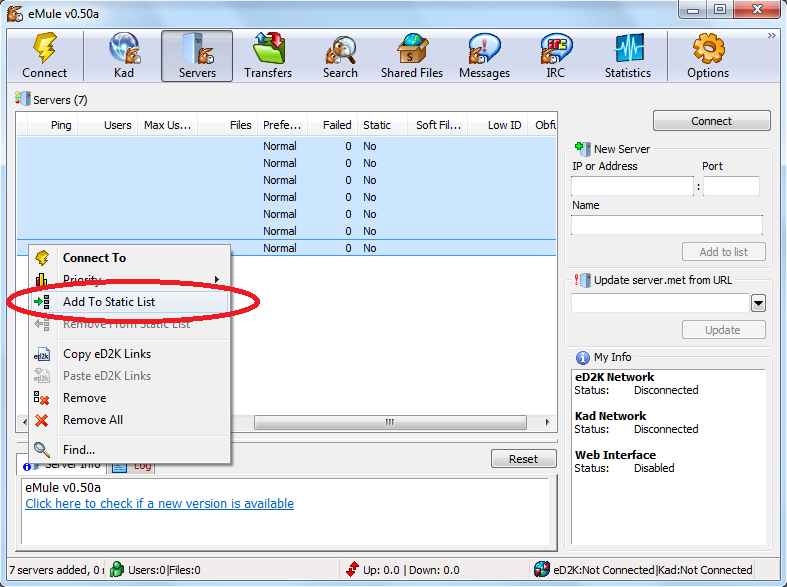
Task: Open the Messages page
Action: [484, 55]
